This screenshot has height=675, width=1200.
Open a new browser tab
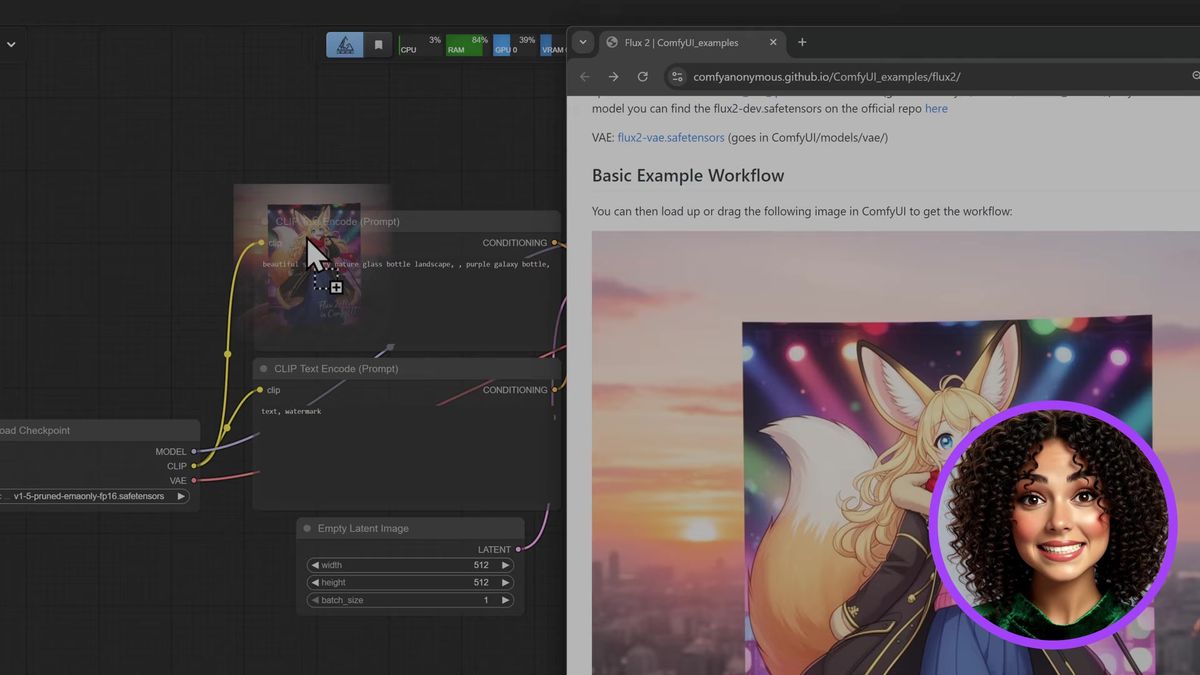pyautogui.click(x=802, y=42)
